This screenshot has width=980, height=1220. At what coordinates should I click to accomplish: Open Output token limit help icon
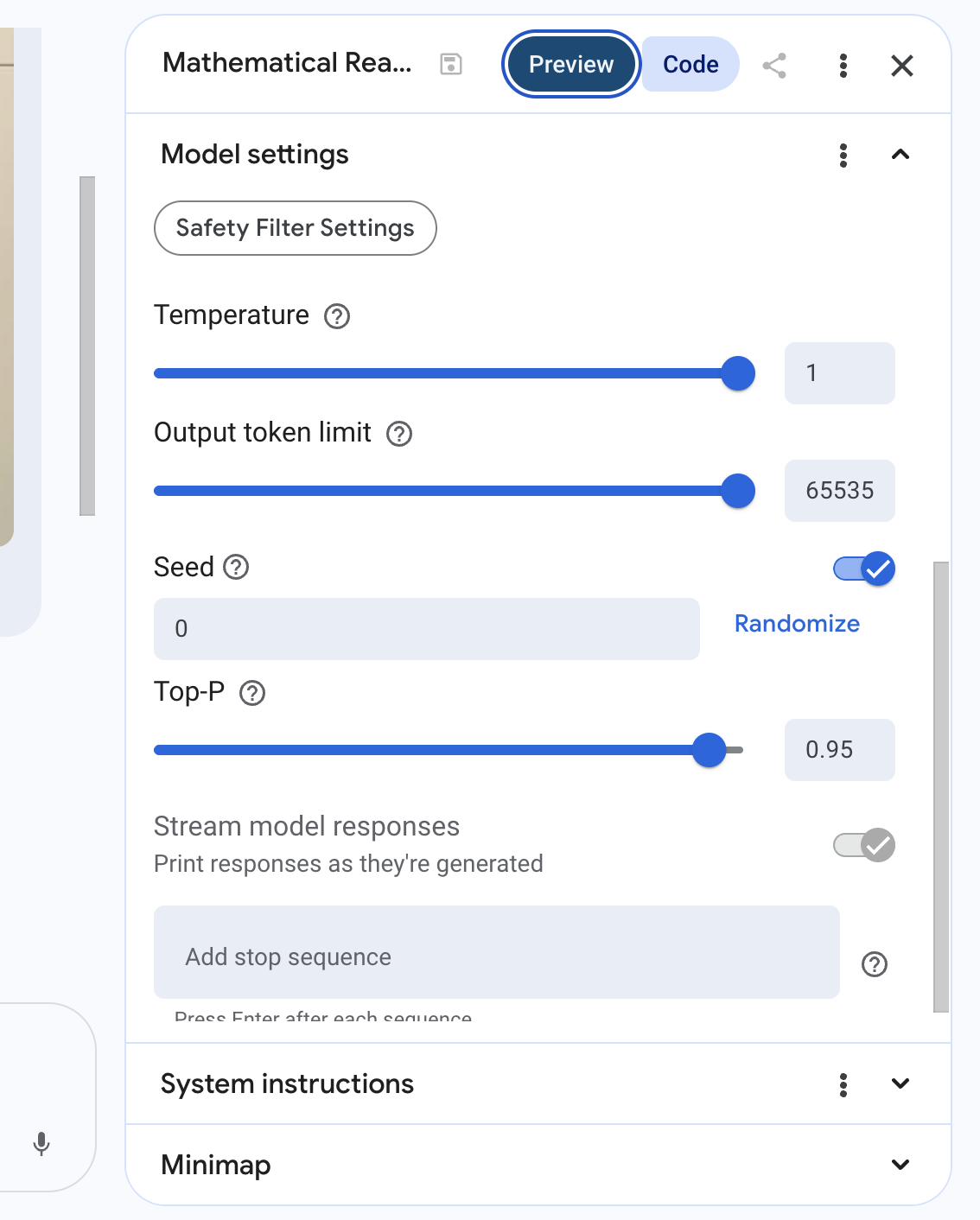399,434
